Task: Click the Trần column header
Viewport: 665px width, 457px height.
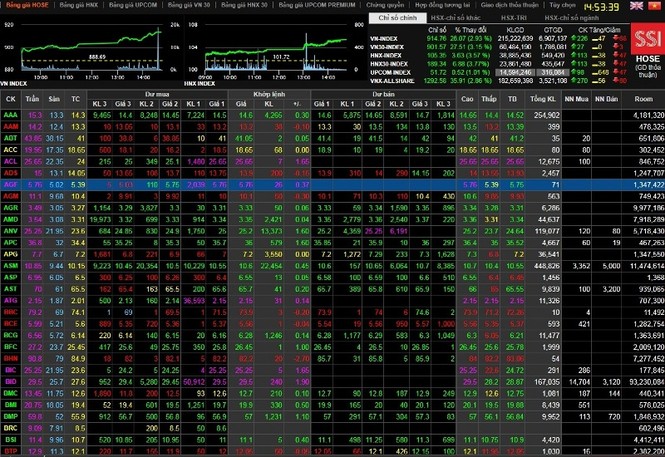Action: pos(32,99)
